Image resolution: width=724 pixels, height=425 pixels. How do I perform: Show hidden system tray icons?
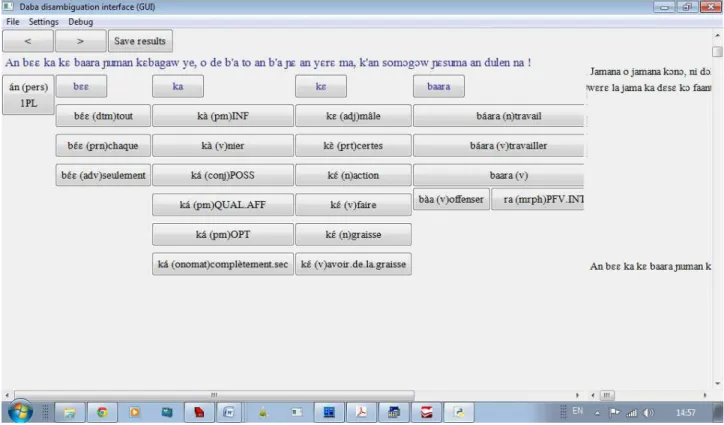click(x=597, y=413)
